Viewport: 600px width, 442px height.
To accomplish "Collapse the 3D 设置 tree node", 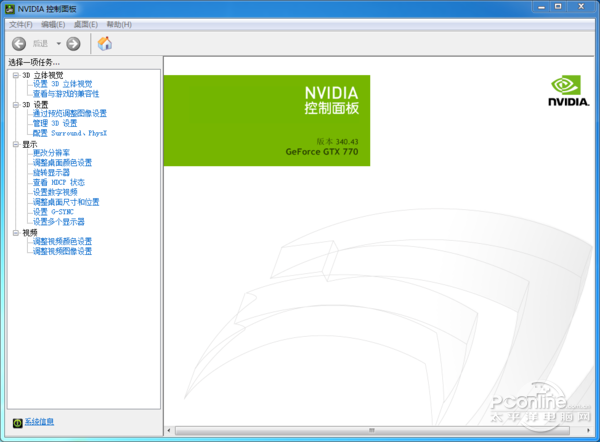I will tap(16, 105).
